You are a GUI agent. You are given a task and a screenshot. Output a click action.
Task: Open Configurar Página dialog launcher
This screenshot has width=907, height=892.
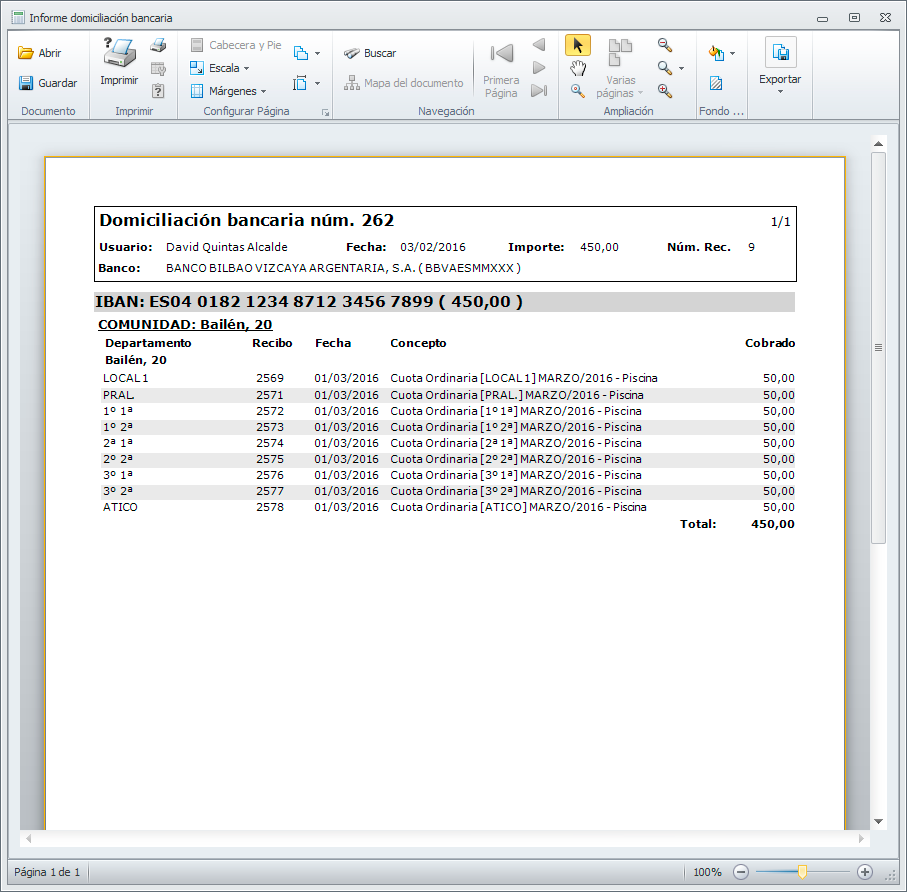pos(325,113)
